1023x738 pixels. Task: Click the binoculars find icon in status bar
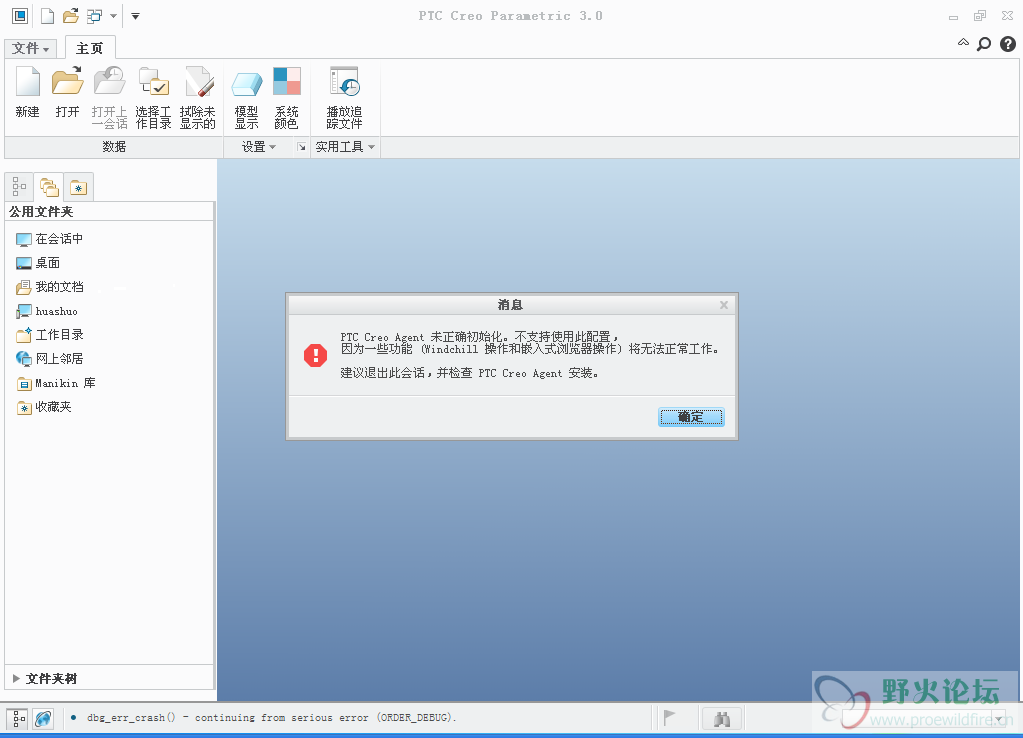point(722,719)
